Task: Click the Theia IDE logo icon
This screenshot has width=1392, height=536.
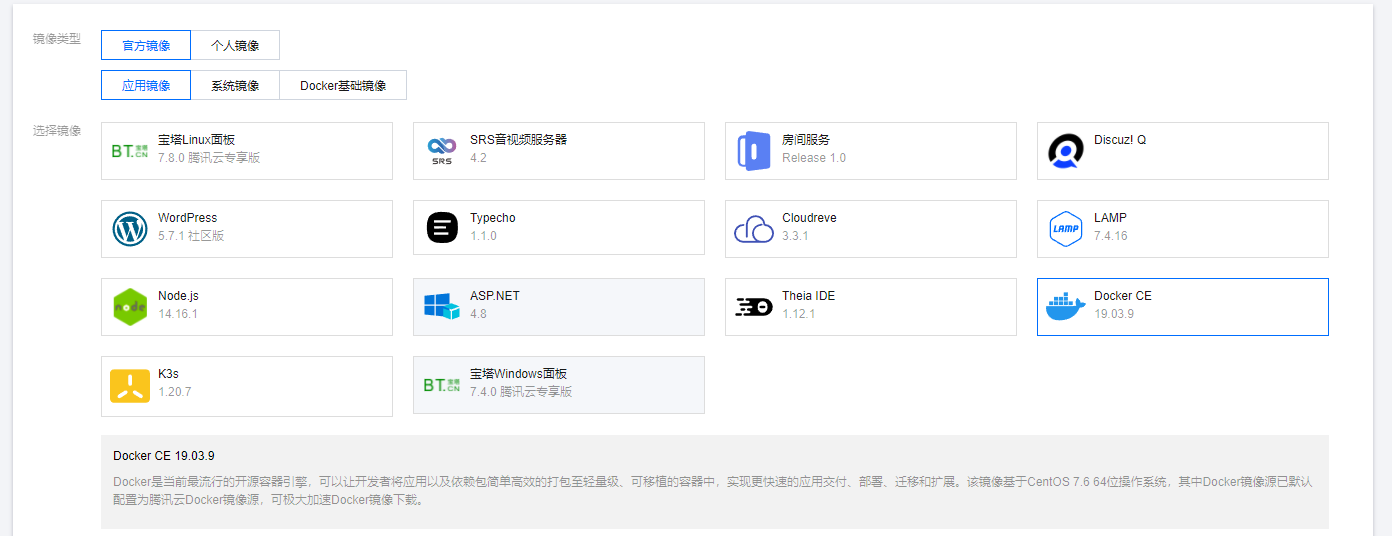Action: (754, 307)
